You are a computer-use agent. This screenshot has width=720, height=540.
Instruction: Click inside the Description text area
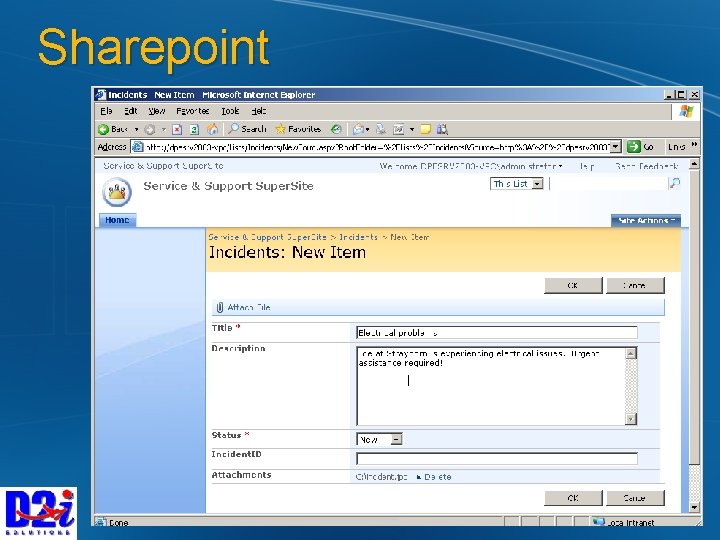(490, 387)
